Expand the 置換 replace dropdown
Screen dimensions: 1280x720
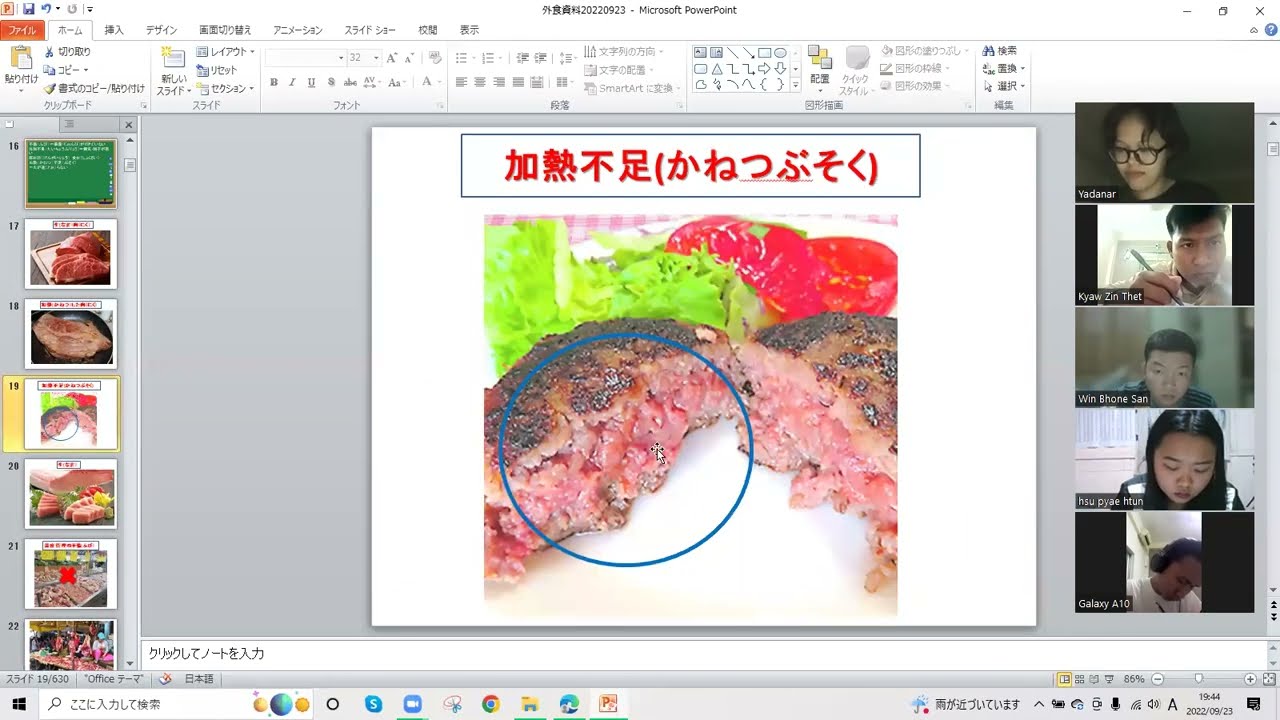pyautogui.click(x=1004, y=69)
